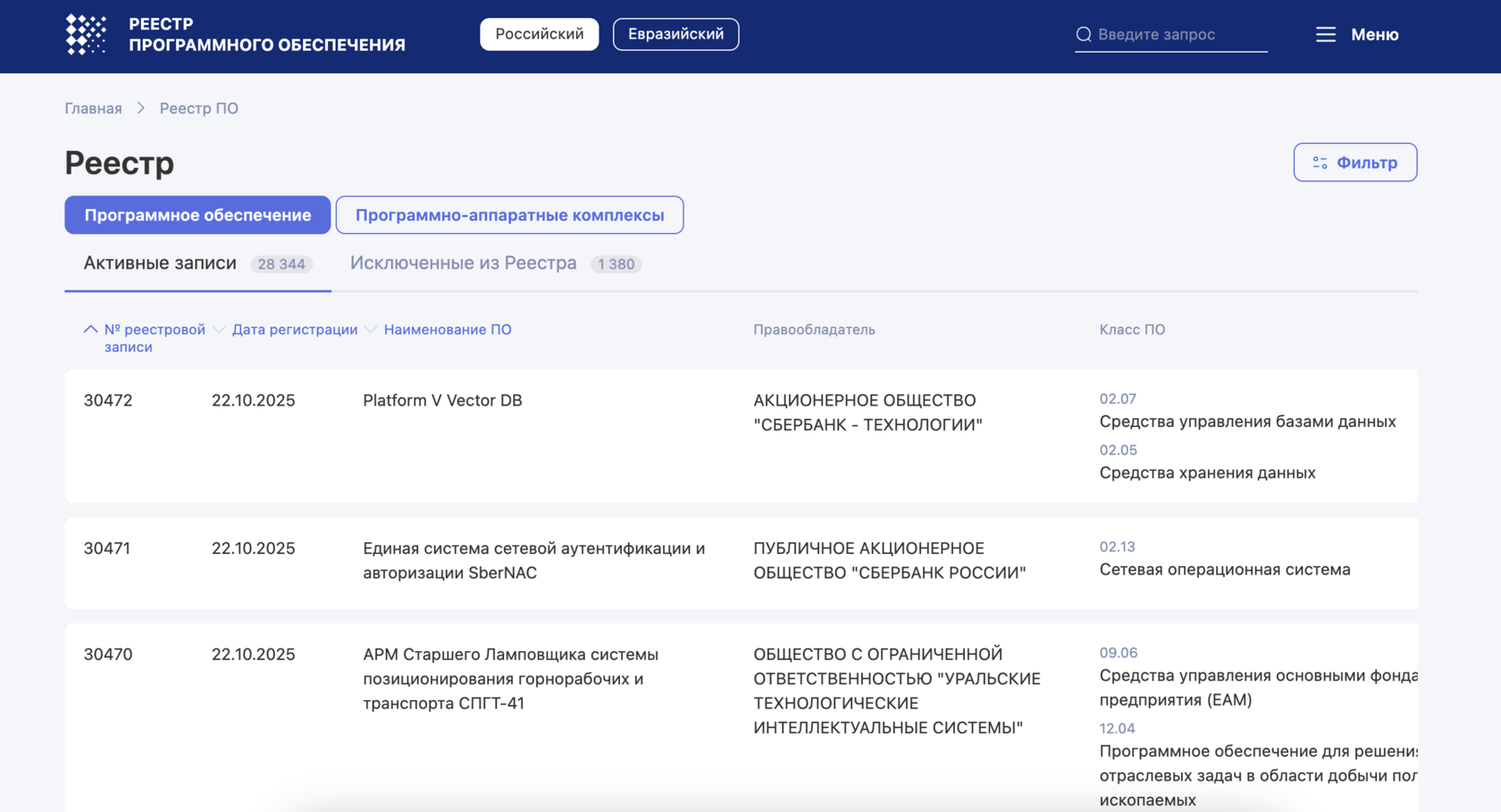Open class 02.13 Сетевая операционная система
The image size is (1501, 812).
[x=1224, y=569]
